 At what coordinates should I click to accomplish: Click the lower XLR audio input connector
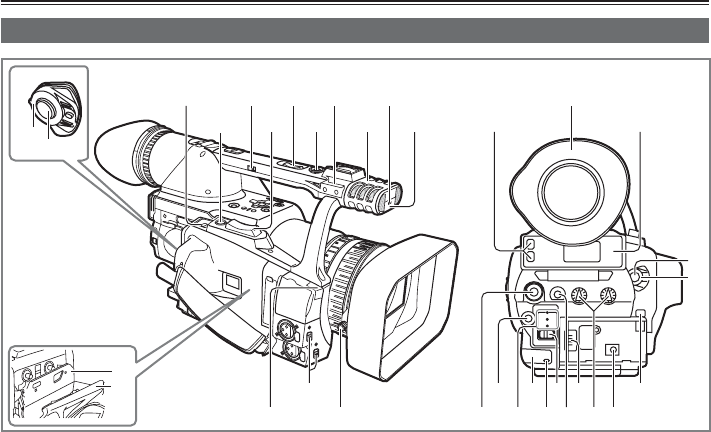click(291, 350)
